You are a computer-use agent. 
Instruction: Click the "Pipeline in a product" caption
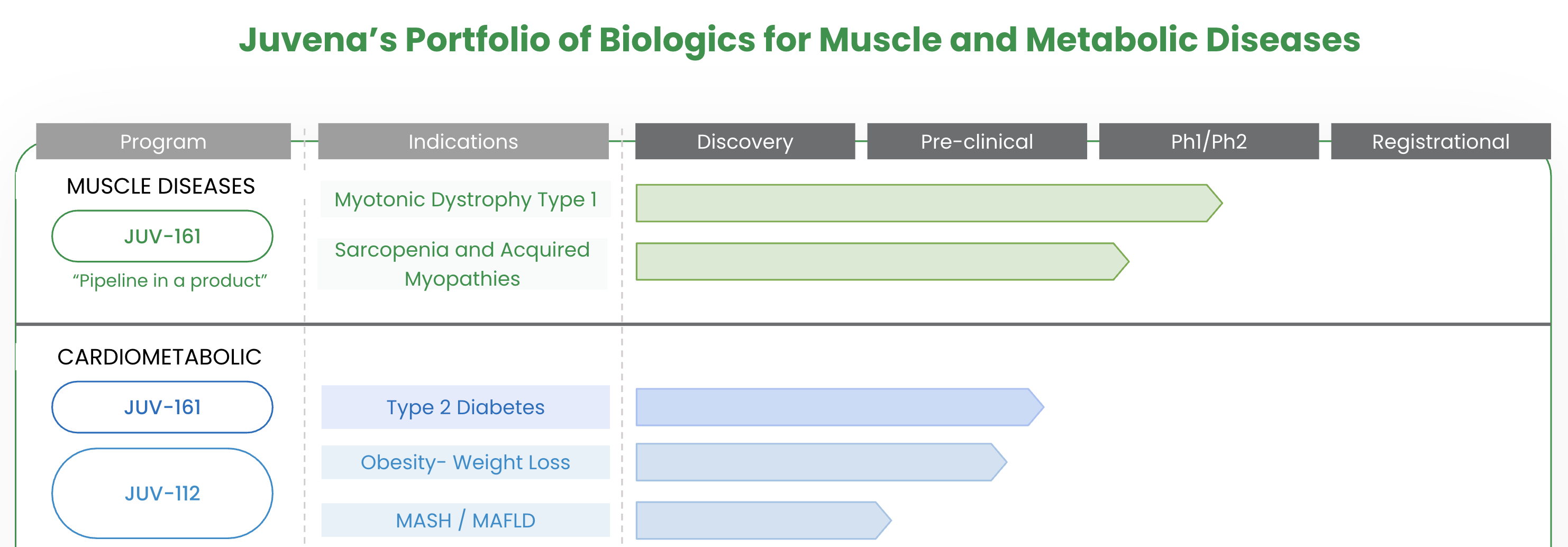[x=170, y=280]
